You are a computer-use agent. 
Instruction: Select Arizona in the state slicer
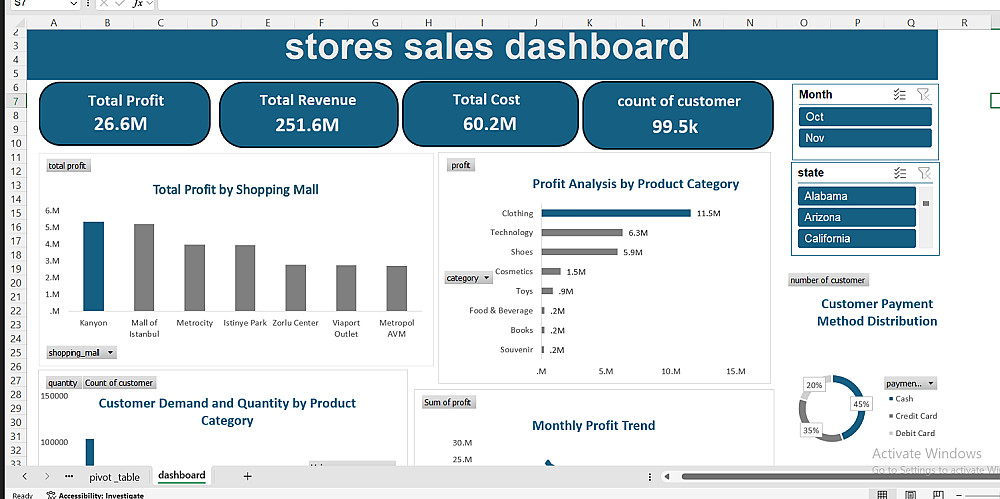pyautogui.click(x=857, y=217)
